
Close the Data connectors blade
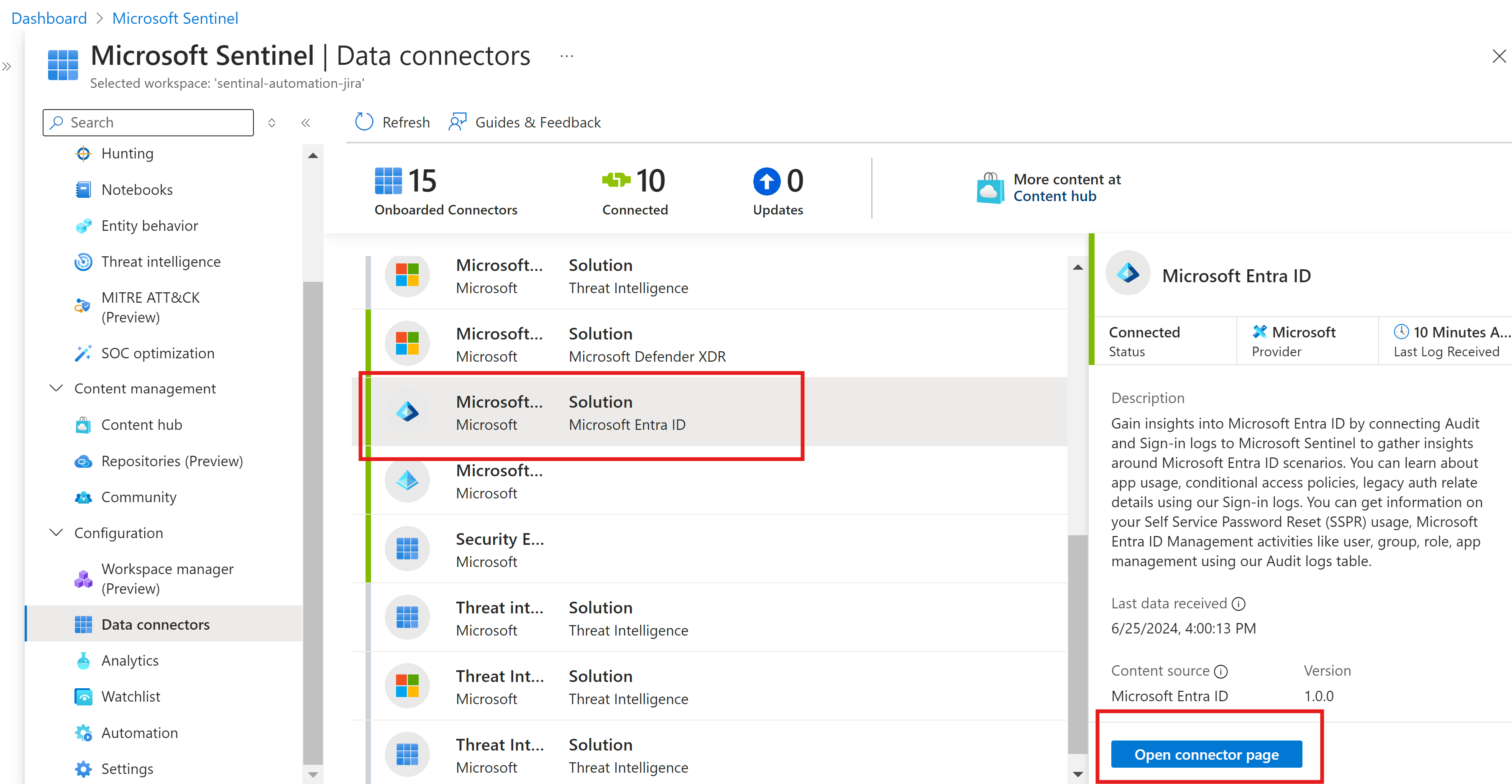click(x=1499, y=56)
